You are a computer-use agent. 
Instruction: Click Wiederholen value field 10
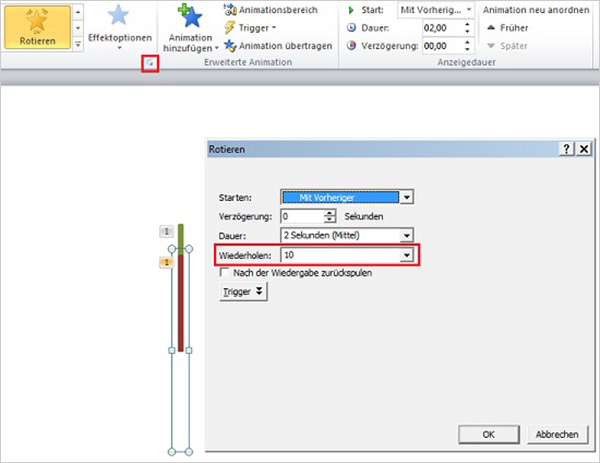pyautogui.click(x=340, y=255)
